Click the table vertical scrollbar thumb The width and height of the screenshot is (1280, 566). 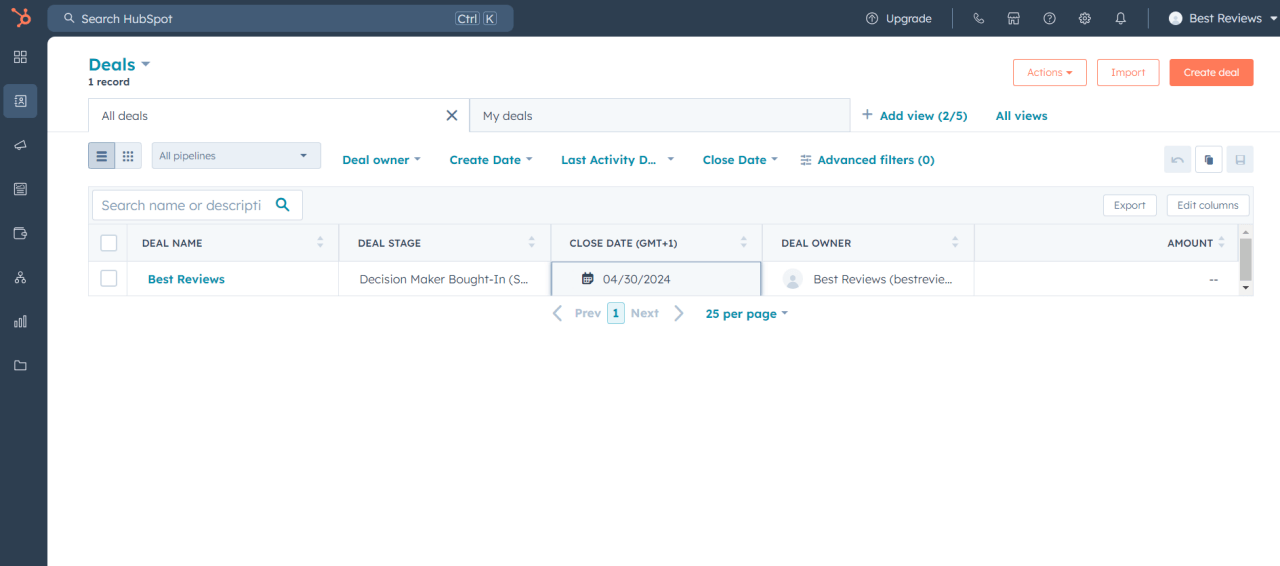tap(1245, 259)
